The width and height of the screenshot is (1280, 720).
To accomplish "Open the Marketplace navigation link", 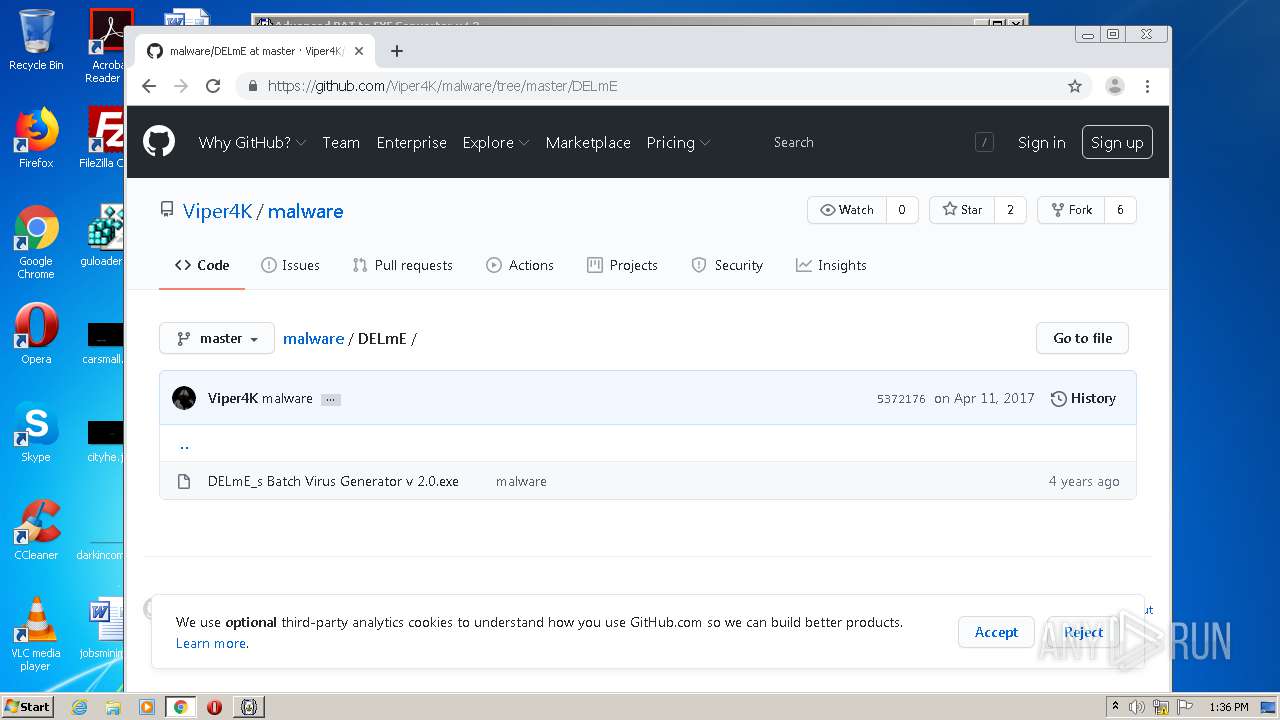I will [588, 143].
